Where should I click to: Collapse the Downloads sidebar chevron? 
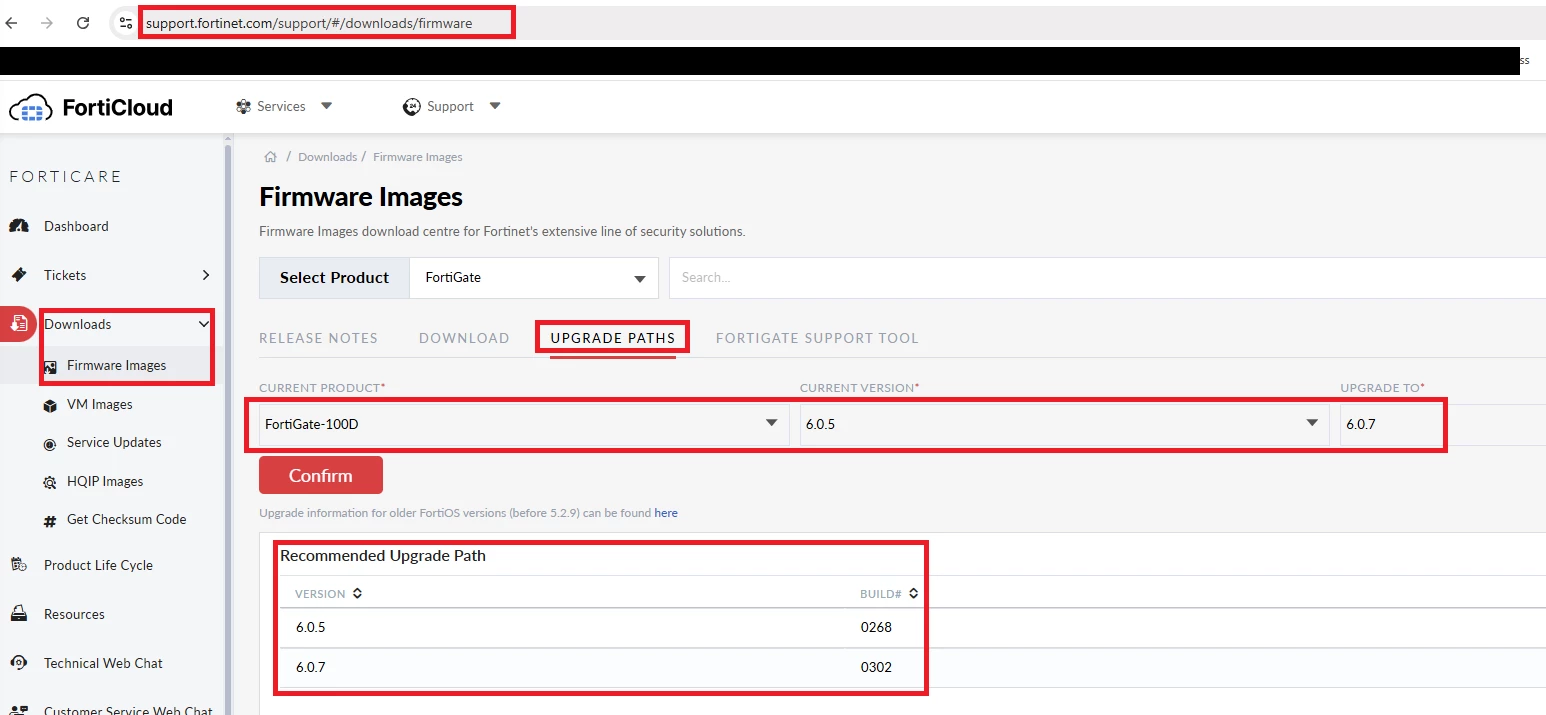coord(204,324)
